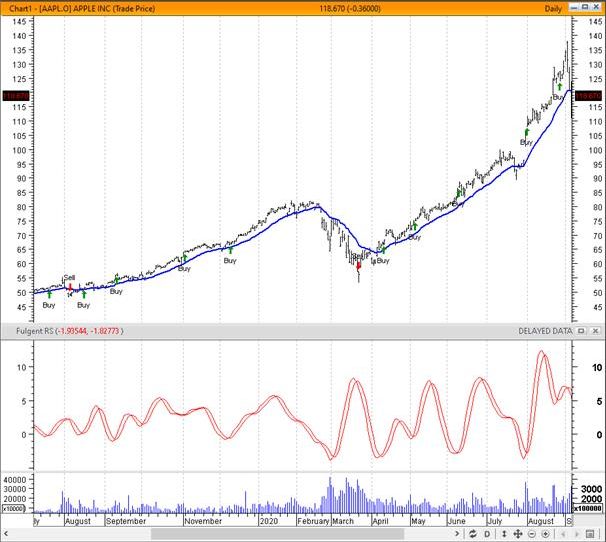Click the '2020' year label on time axis
Image resolution: width=606 pixels, height=542 pixels.
(x=269, y=521)
